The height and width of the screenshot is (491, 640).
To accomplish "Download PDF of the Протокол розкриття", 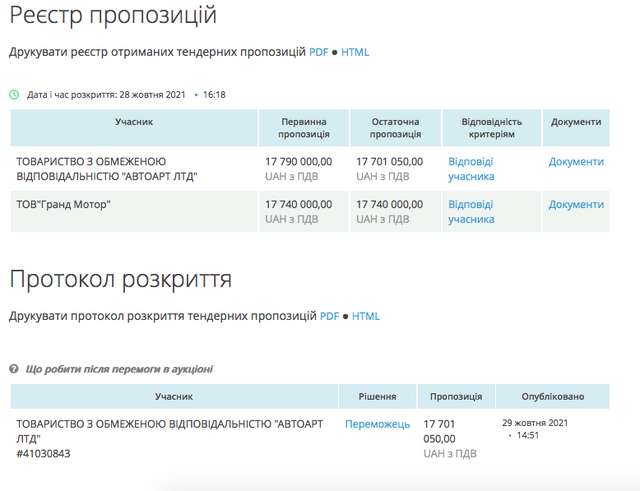I will [329, 316].
